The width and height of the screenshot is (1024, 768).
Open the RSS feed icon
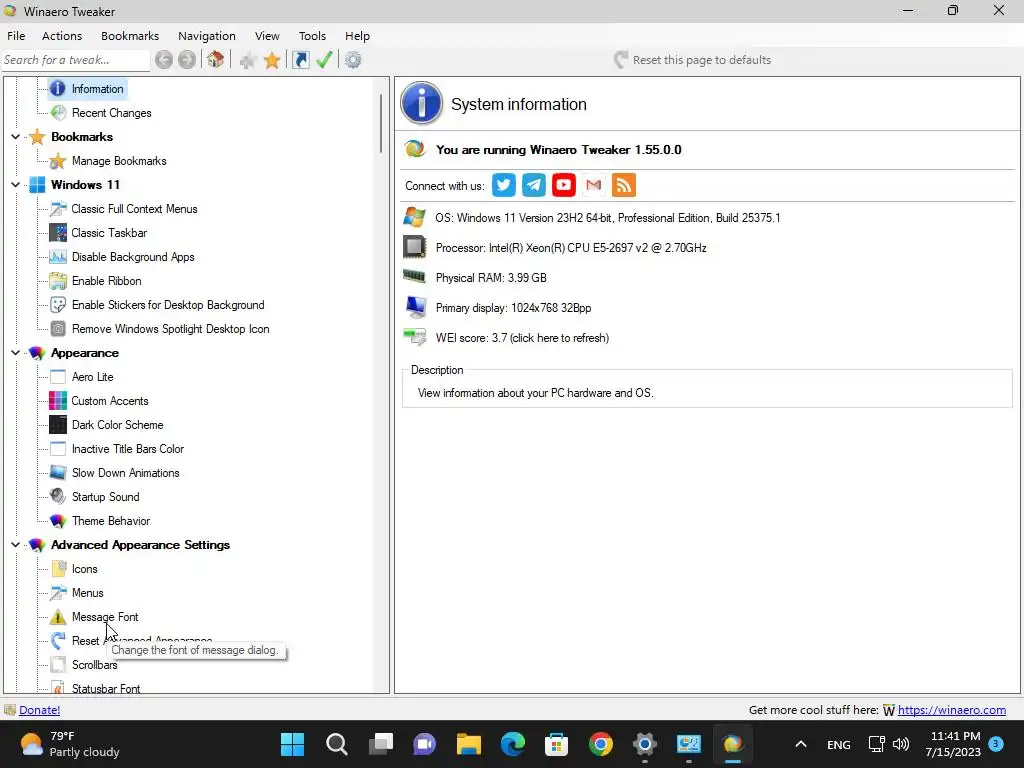[624, 185]
